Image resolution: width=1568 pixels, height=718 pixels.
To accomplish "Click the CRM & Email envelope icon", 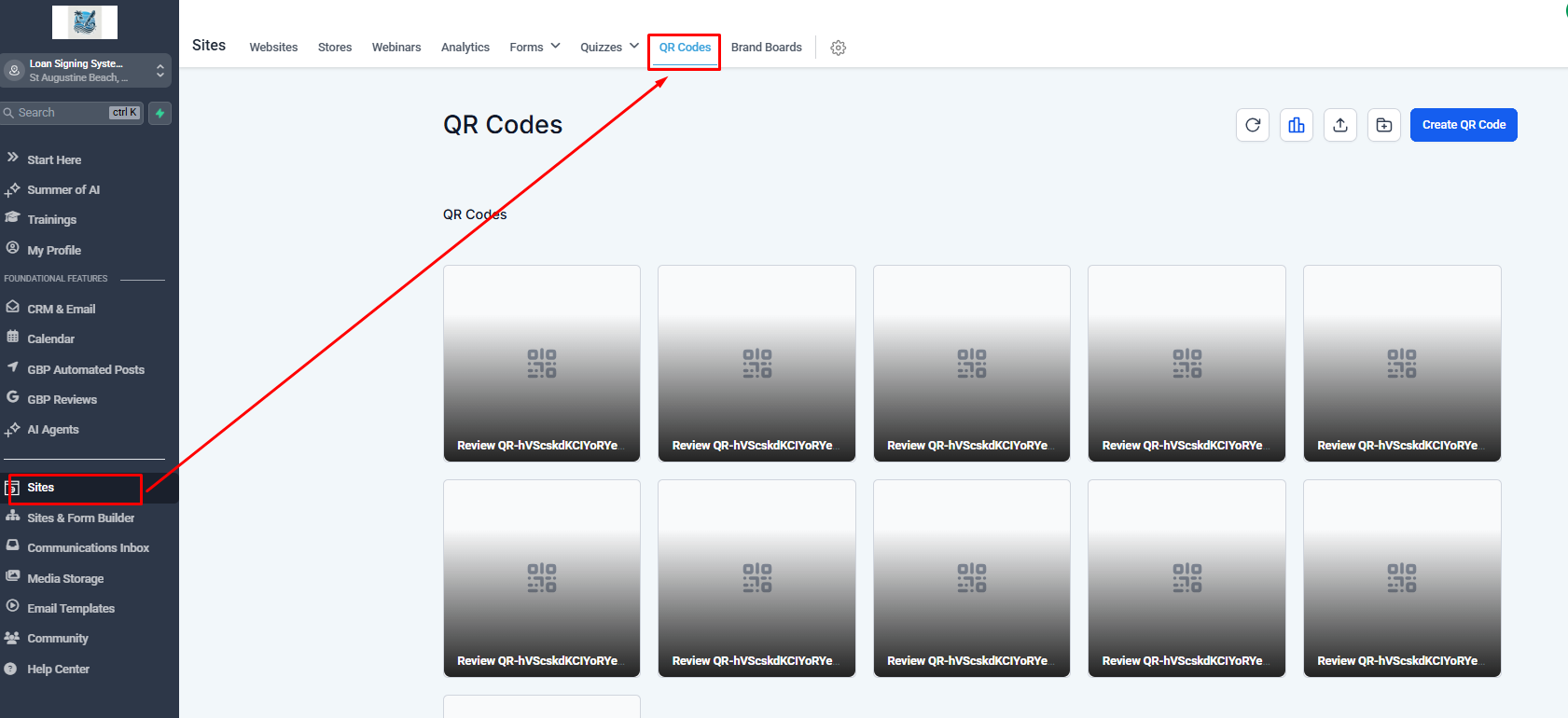I will pyautogui.click(x=12, y=307).
